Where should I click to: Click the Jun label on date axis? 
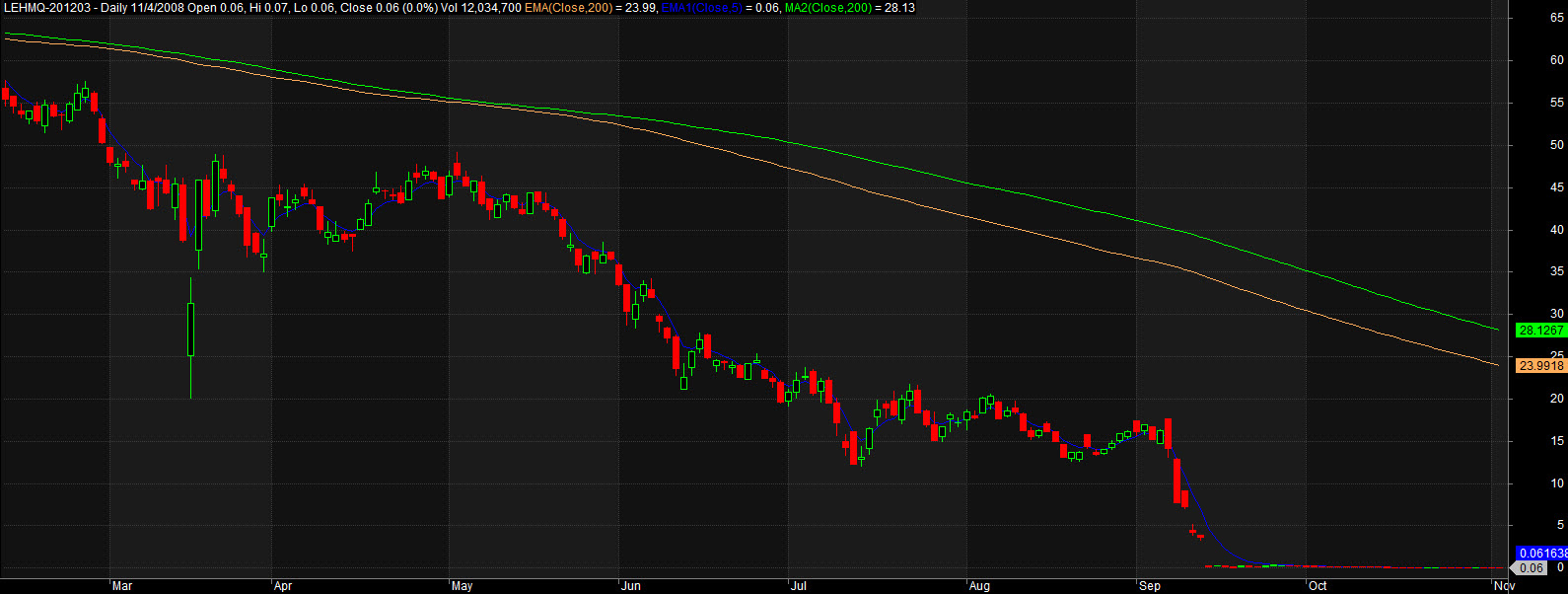[631, 586]
